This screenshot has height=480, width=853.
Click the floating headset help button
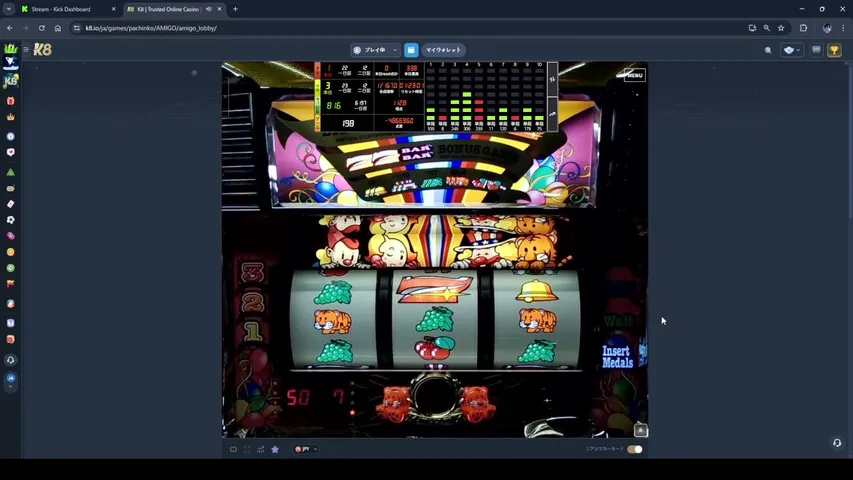[x=837, y=442]
